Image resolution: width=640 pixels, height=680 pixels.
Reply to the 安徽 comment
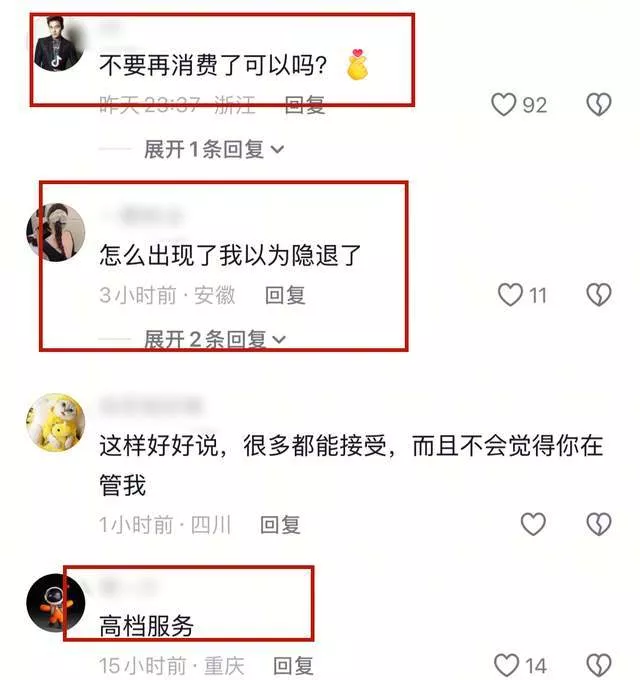click(285, 295)
